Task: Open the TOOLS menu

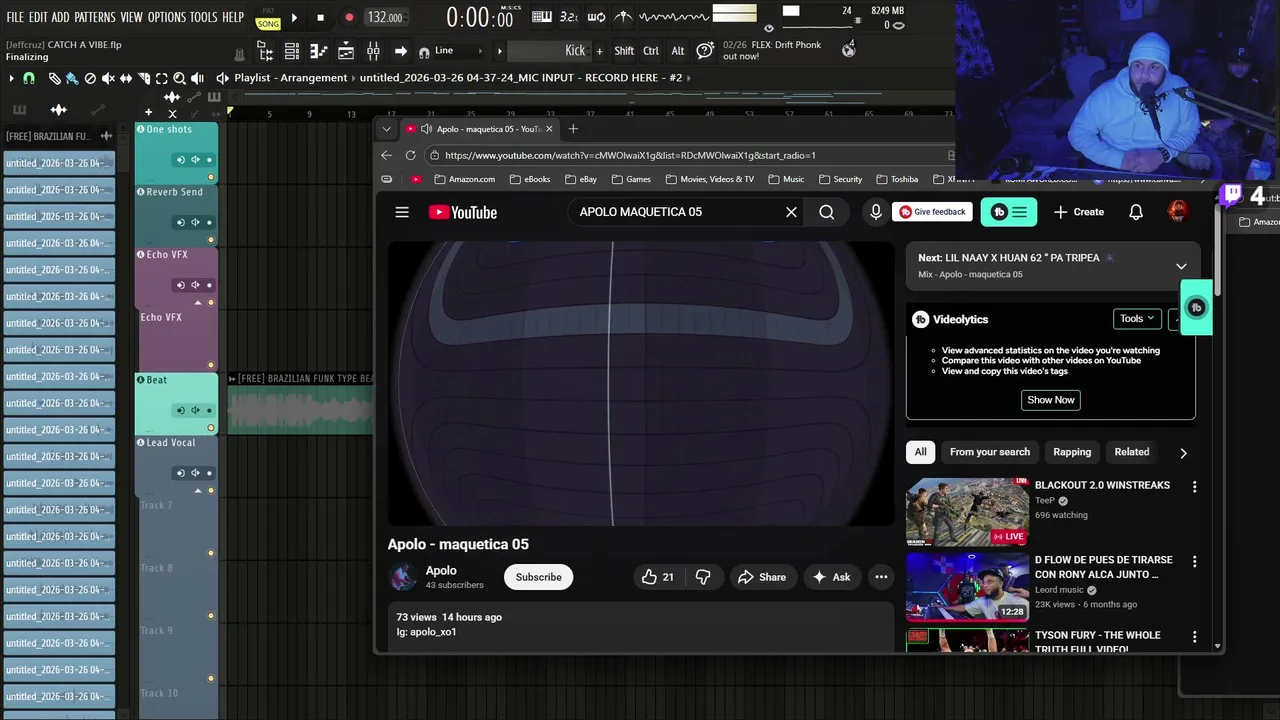Action: [203, 17]
